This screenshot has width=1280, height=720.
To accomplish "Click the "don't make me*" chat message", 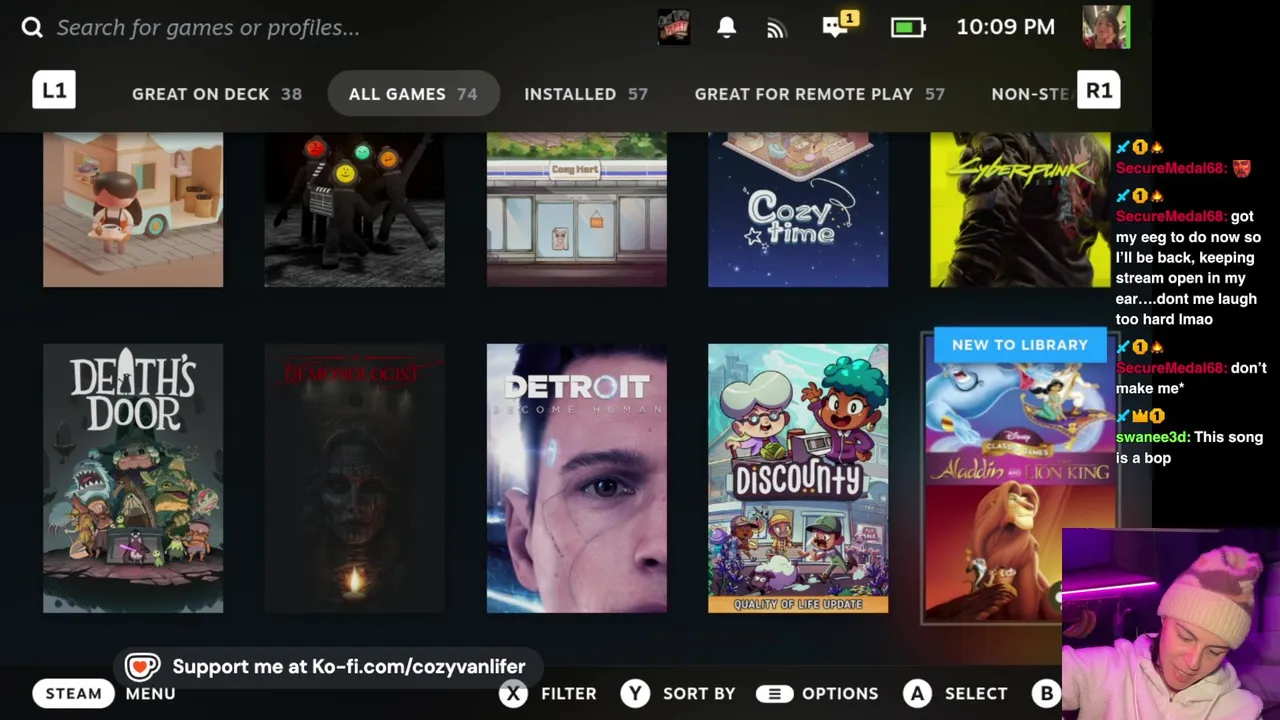I will (x=1190, y=378).
